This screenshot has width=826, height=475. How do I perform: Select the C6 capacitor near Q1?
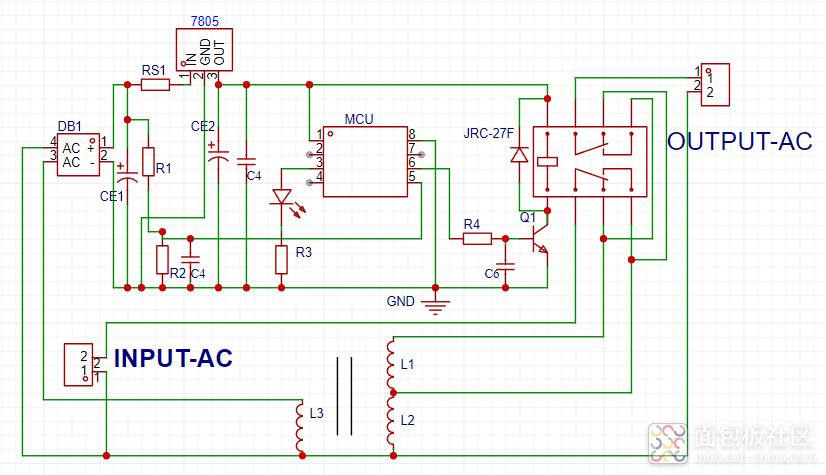(x=505, y=266)
